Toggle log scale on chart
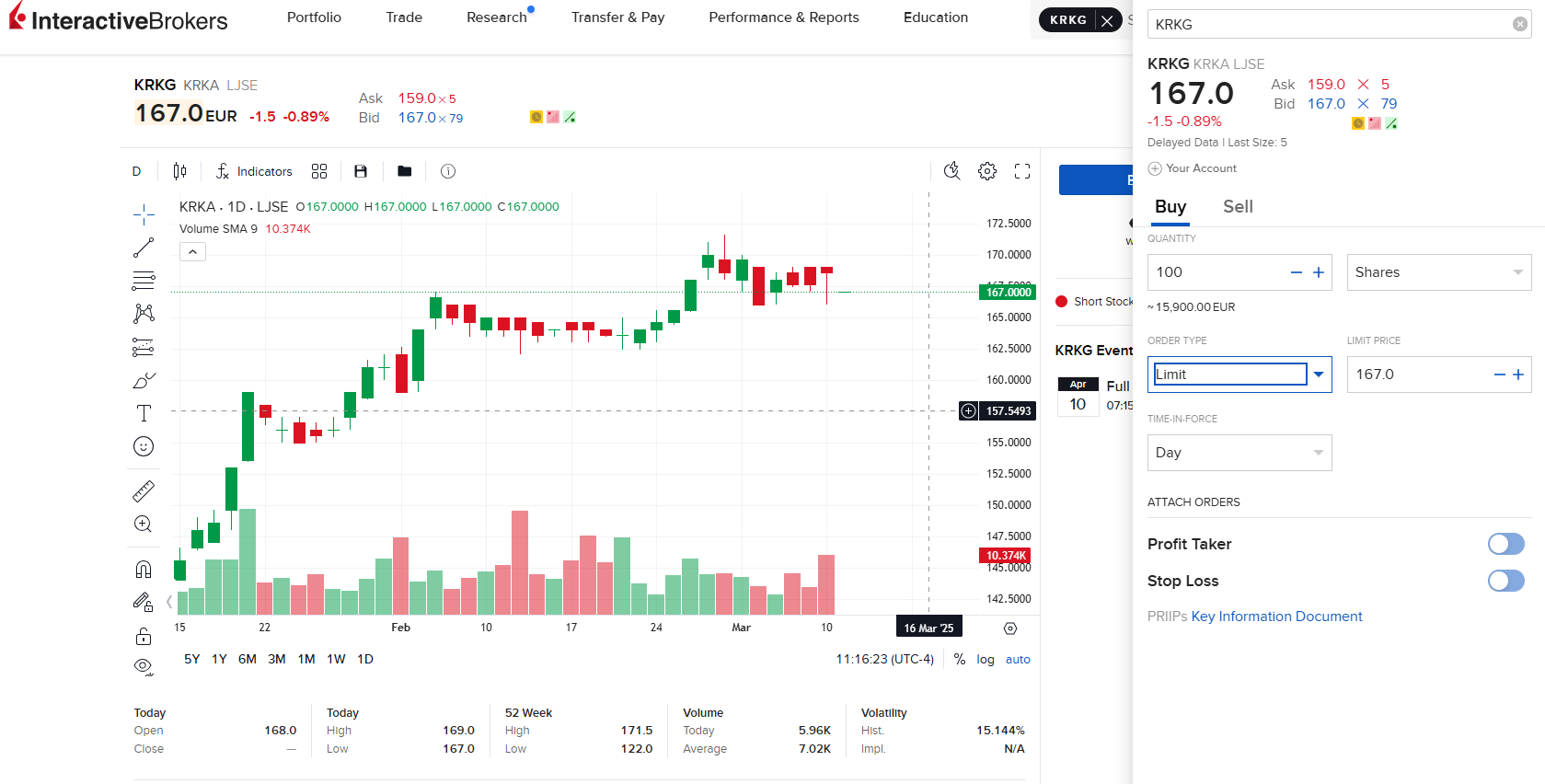1545x784 pixels. coord(986,659)
